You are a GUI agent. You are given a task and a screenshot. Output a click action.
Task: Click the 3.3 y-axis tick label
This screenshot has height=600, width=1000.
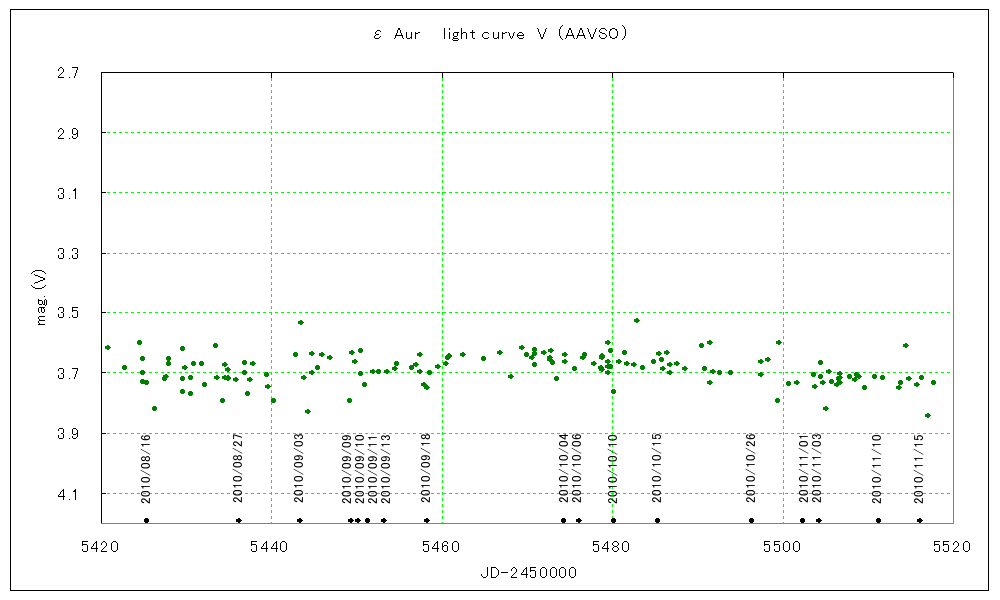(69, 253)
